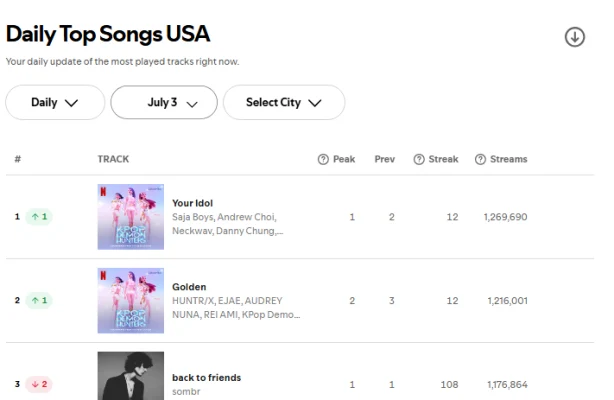Click the red down-arrow badge for back to friends
Screen dimensions: 614x400
tap(40, 384)
